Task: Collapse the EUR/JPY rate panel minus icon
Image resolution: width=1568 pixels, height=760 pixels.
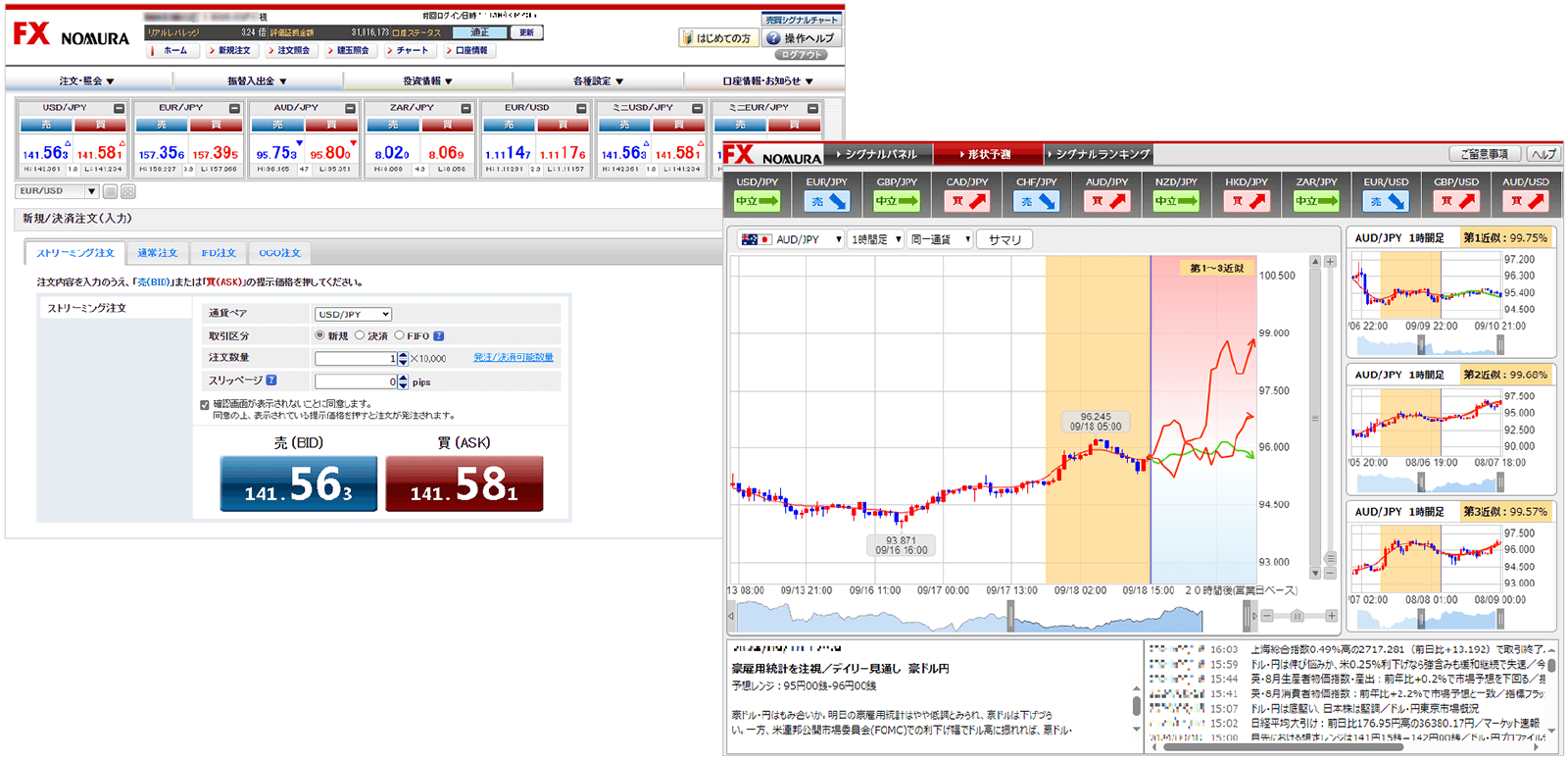Action: pos(235,109)
